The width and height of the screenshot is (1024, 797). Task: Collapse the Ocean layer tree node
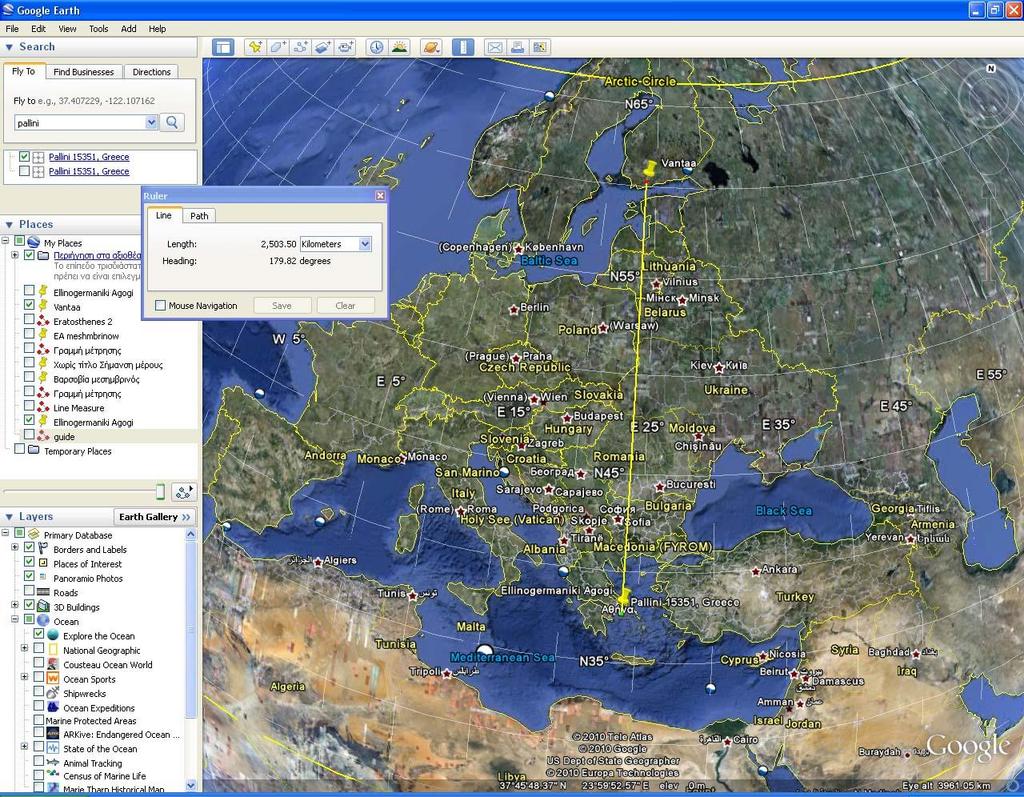tap(15, 619)
